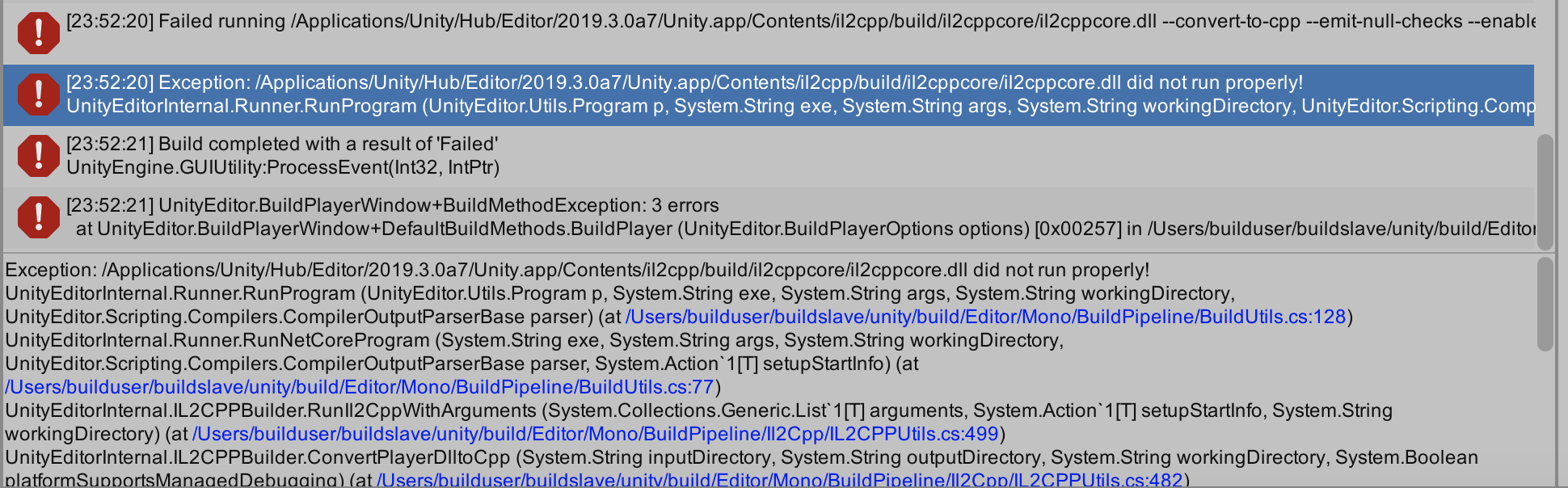Screen dimensions: 1568x488
Task: Open the BuildUtils.cs:77 source link
Action: click(359, 387)
